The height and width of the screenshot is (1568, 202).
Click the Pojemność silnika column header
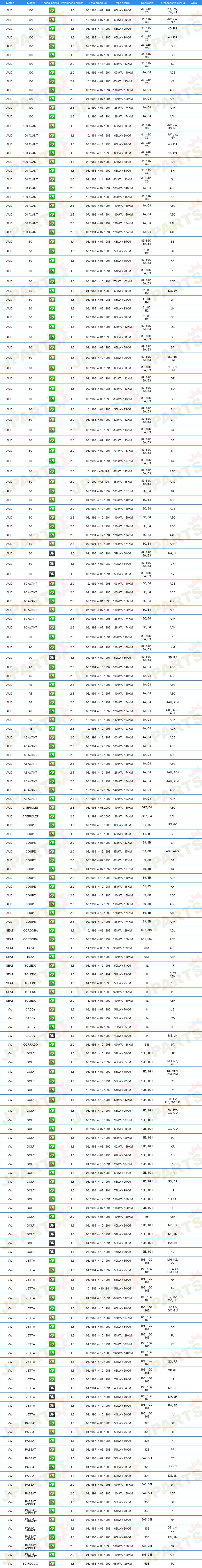point(72,3)
